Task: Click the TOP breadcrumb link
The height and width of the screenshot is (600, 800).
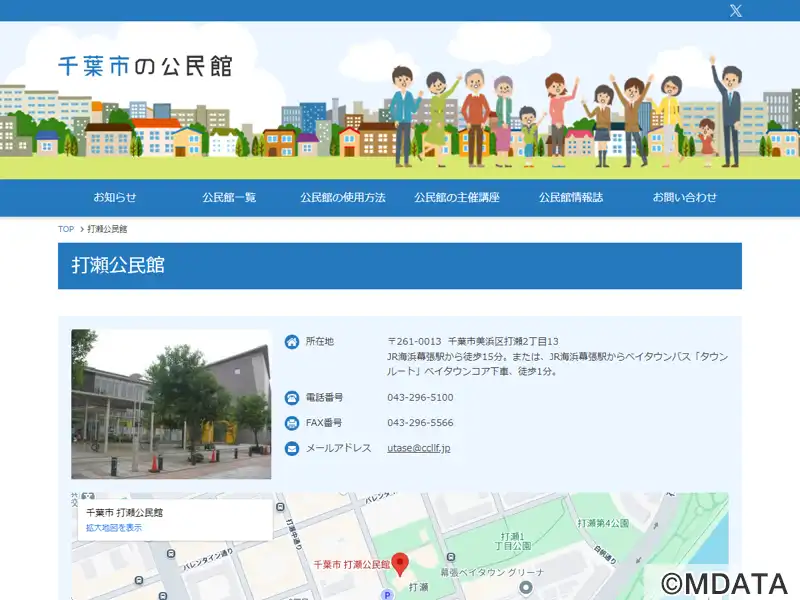Action: click(66, 229)
